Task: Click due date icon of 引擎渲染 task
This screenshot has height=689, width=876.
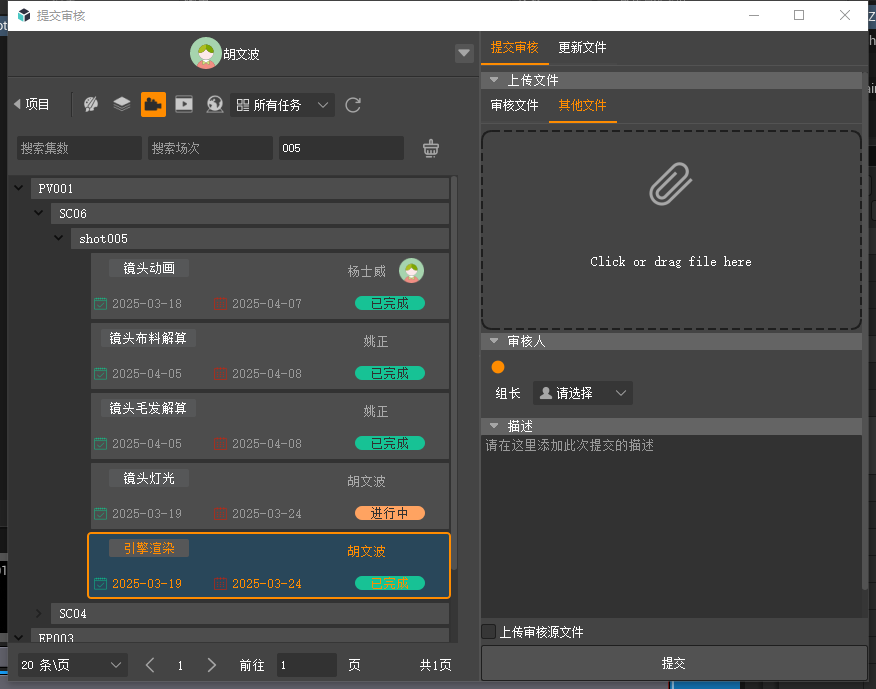Action: coord(220,584)
